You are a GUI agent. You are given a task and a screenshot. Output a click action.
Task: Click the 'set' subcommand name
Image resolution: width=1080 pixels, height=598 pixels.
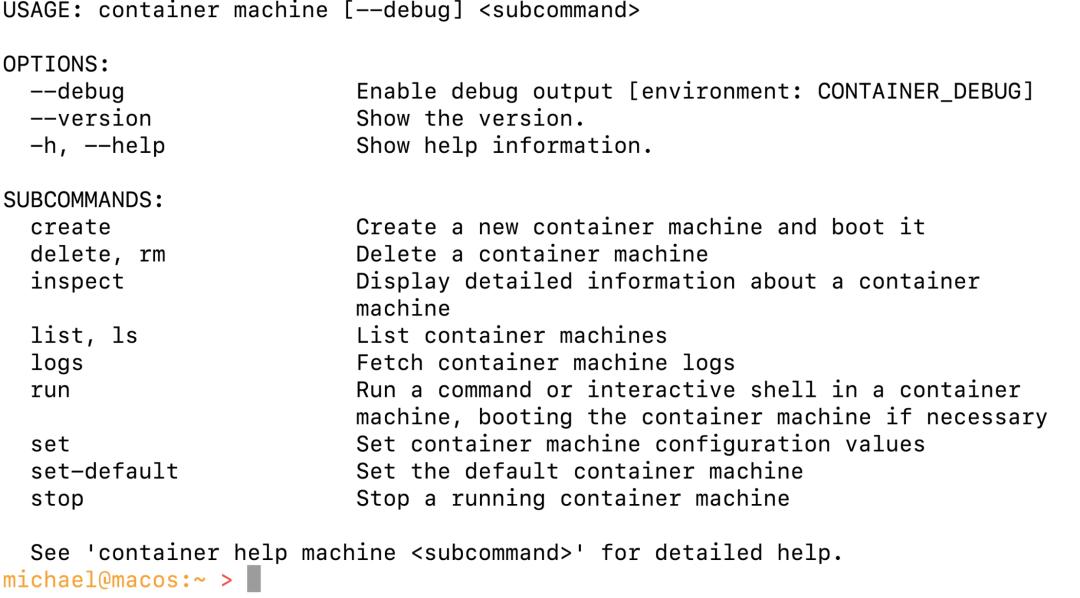[50, 444]
